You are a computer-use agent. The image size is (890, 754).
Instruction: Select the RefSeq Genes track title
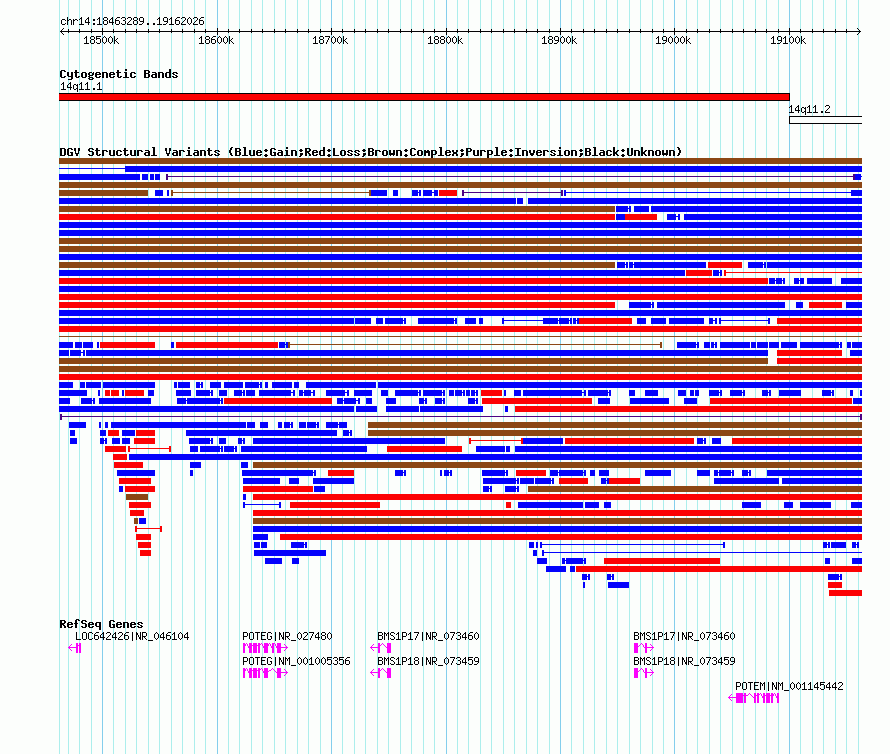point(101,624)
